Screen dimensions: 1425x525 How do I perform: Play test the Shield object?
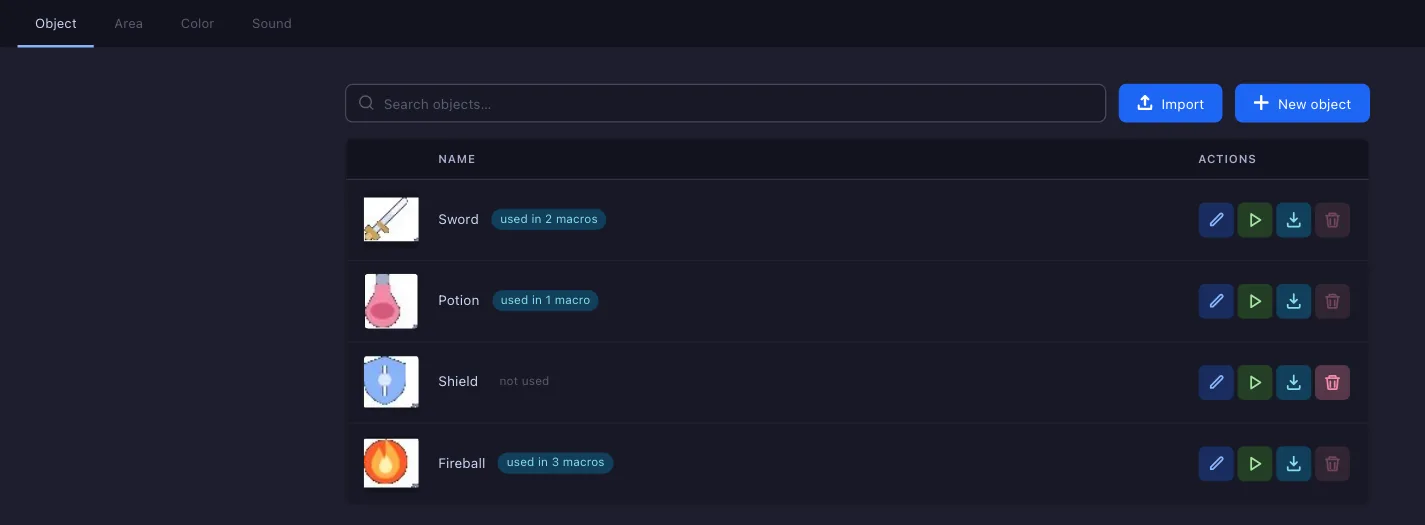pyautogui.click(x=1255, y=382)
